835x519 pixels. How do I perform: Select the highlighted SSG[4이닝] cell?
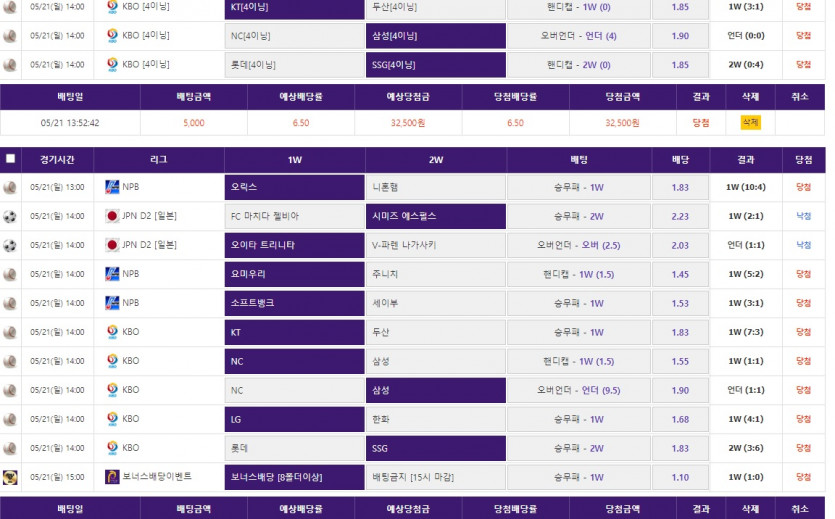(436, 65)
